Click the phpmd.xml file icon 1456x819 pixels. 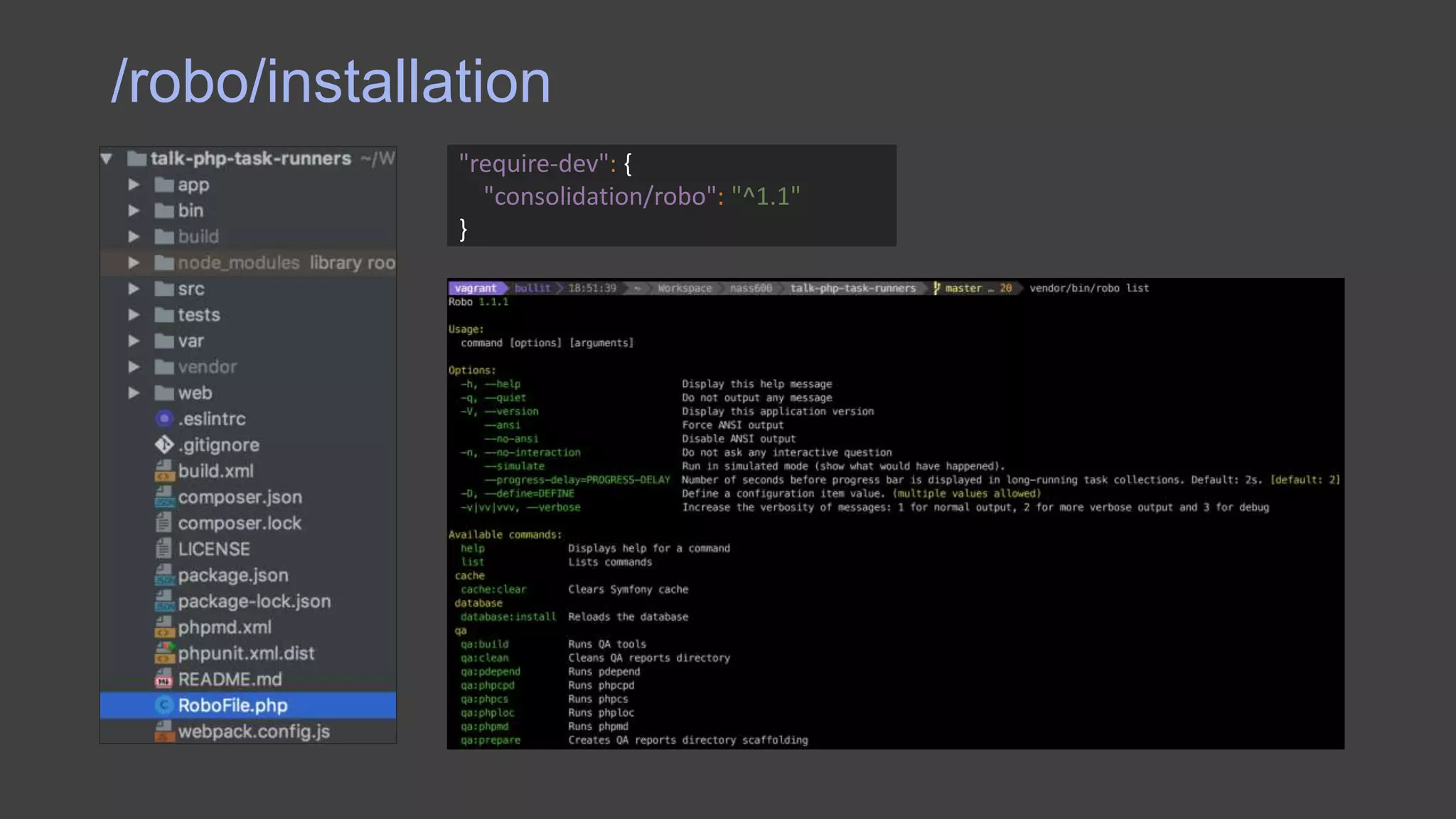pos(164,627)
